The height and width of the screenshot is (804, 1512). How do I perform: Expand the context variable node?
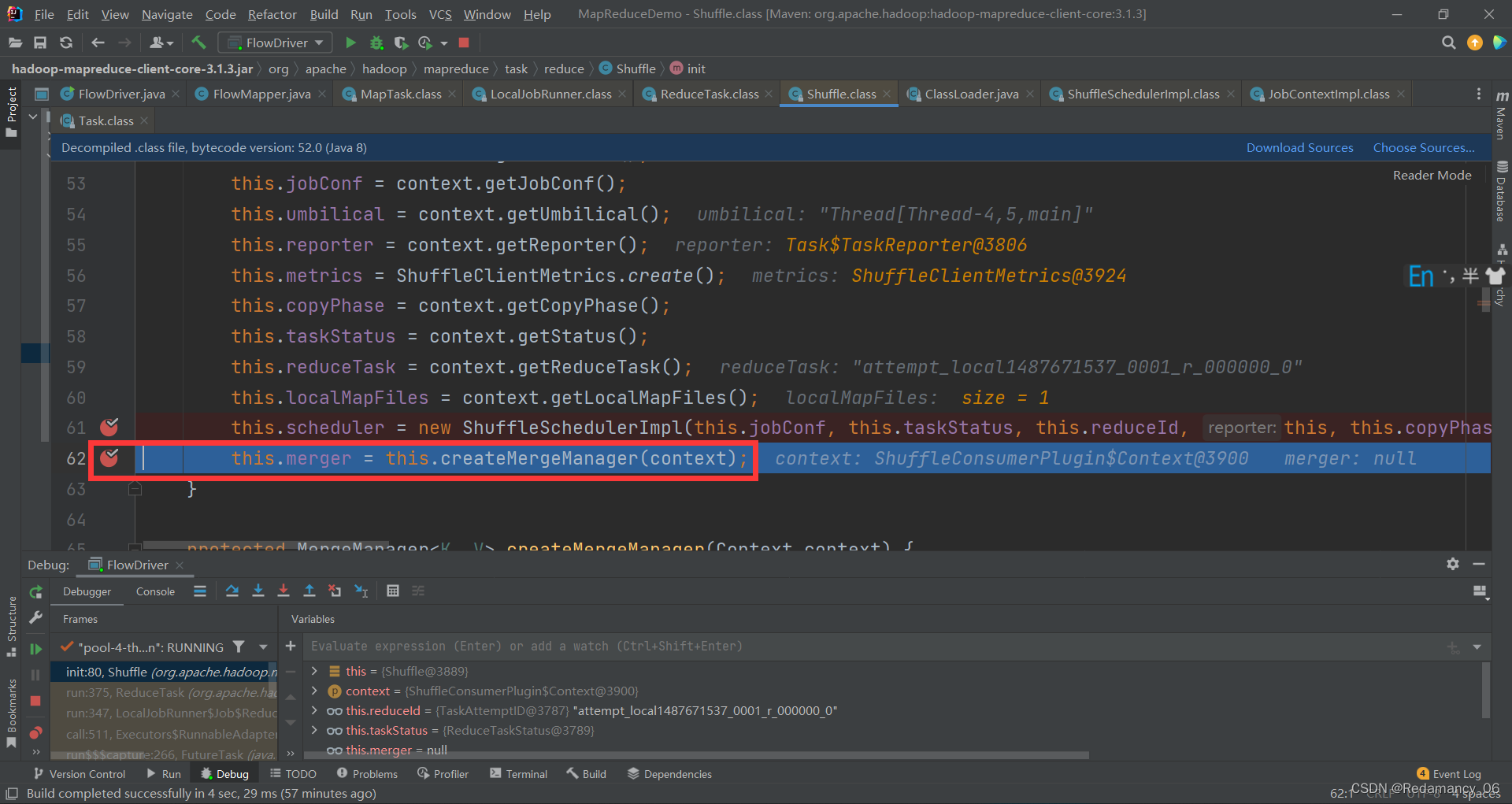pyautogui.click(x=314, y=691)
